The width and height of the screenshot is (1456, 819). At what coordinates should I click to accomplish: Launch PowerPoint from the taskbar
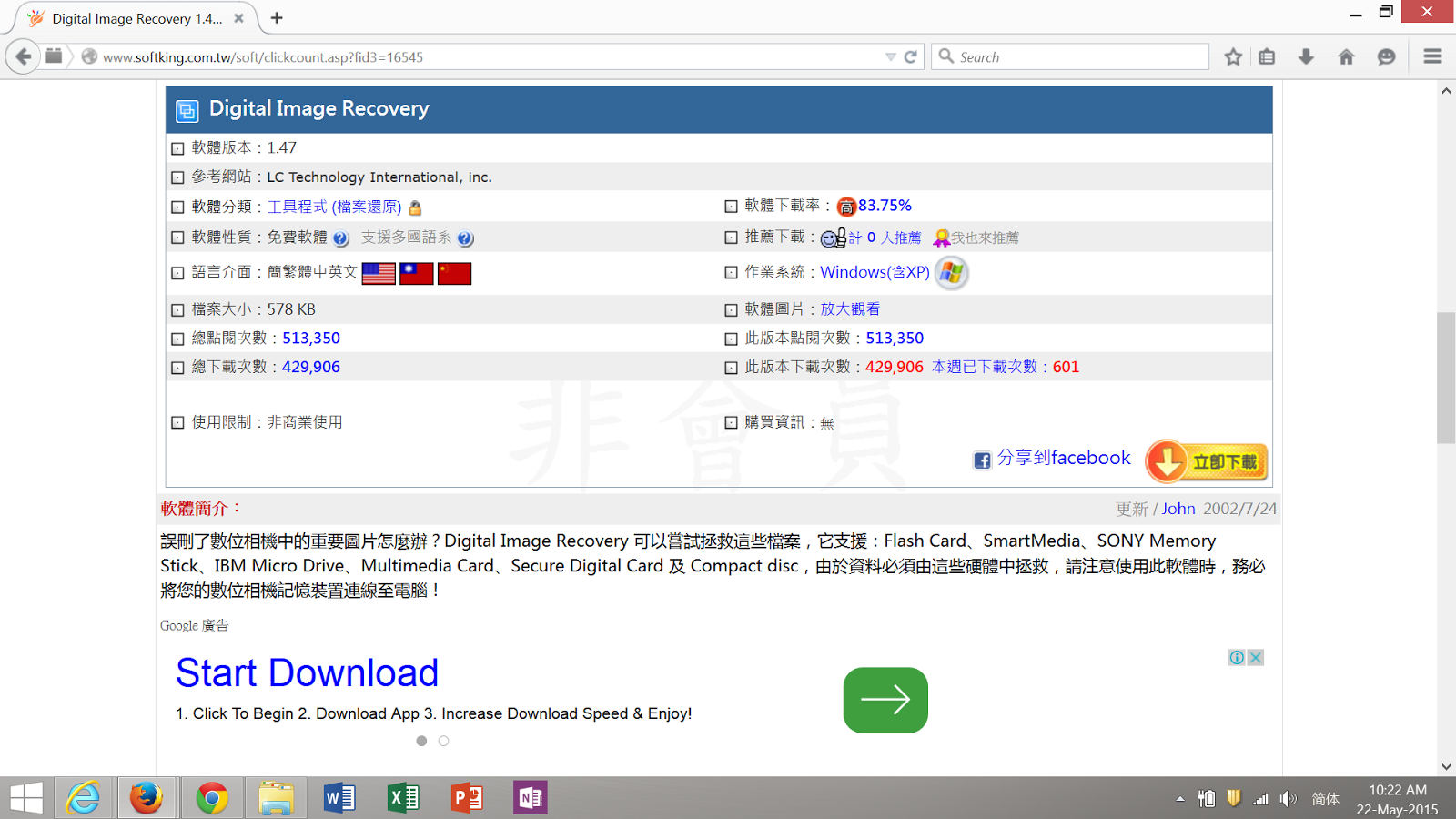pos(467,798)
